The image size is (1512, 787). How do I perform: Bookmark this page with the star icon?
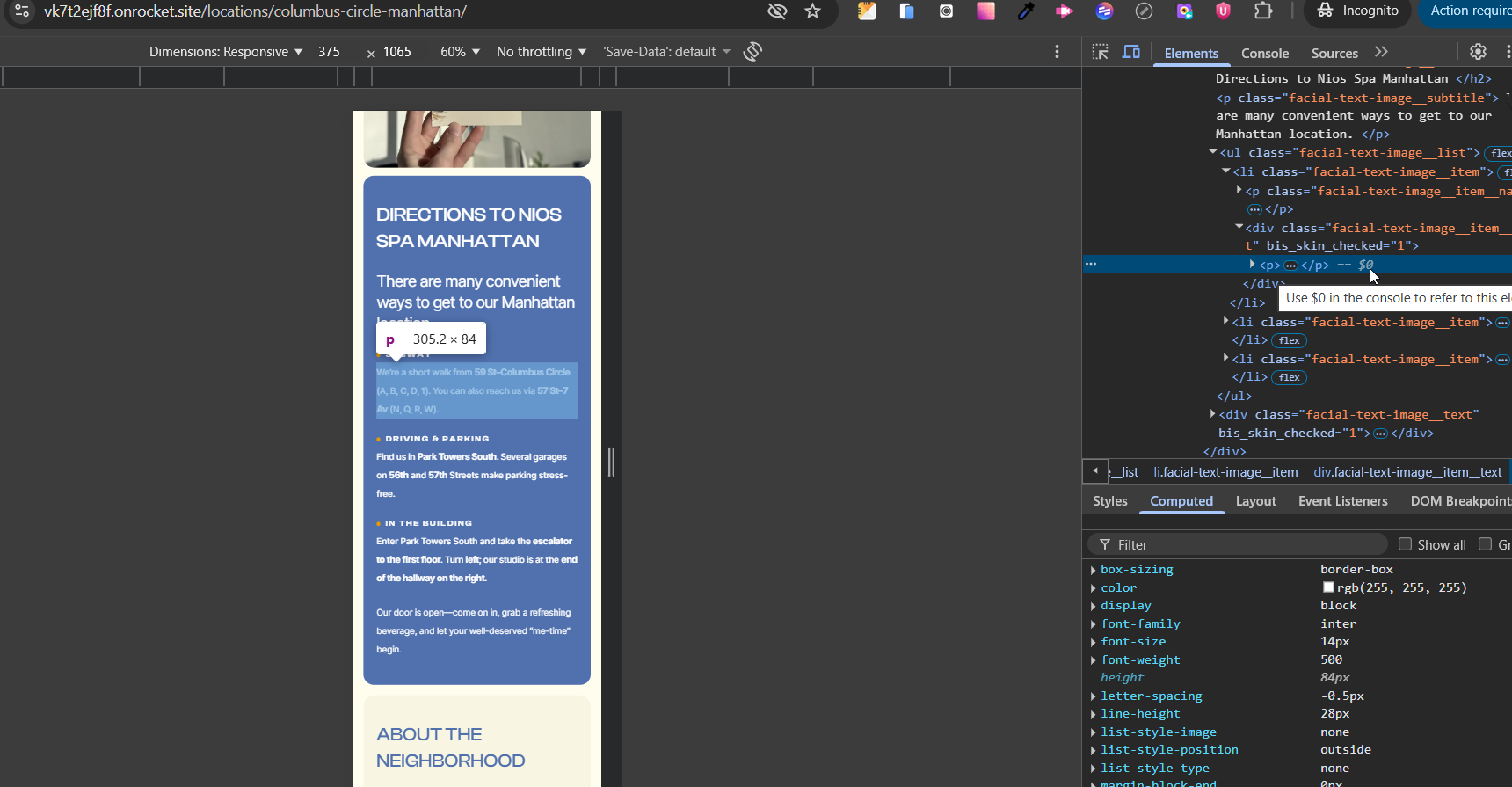coord(812,11)
